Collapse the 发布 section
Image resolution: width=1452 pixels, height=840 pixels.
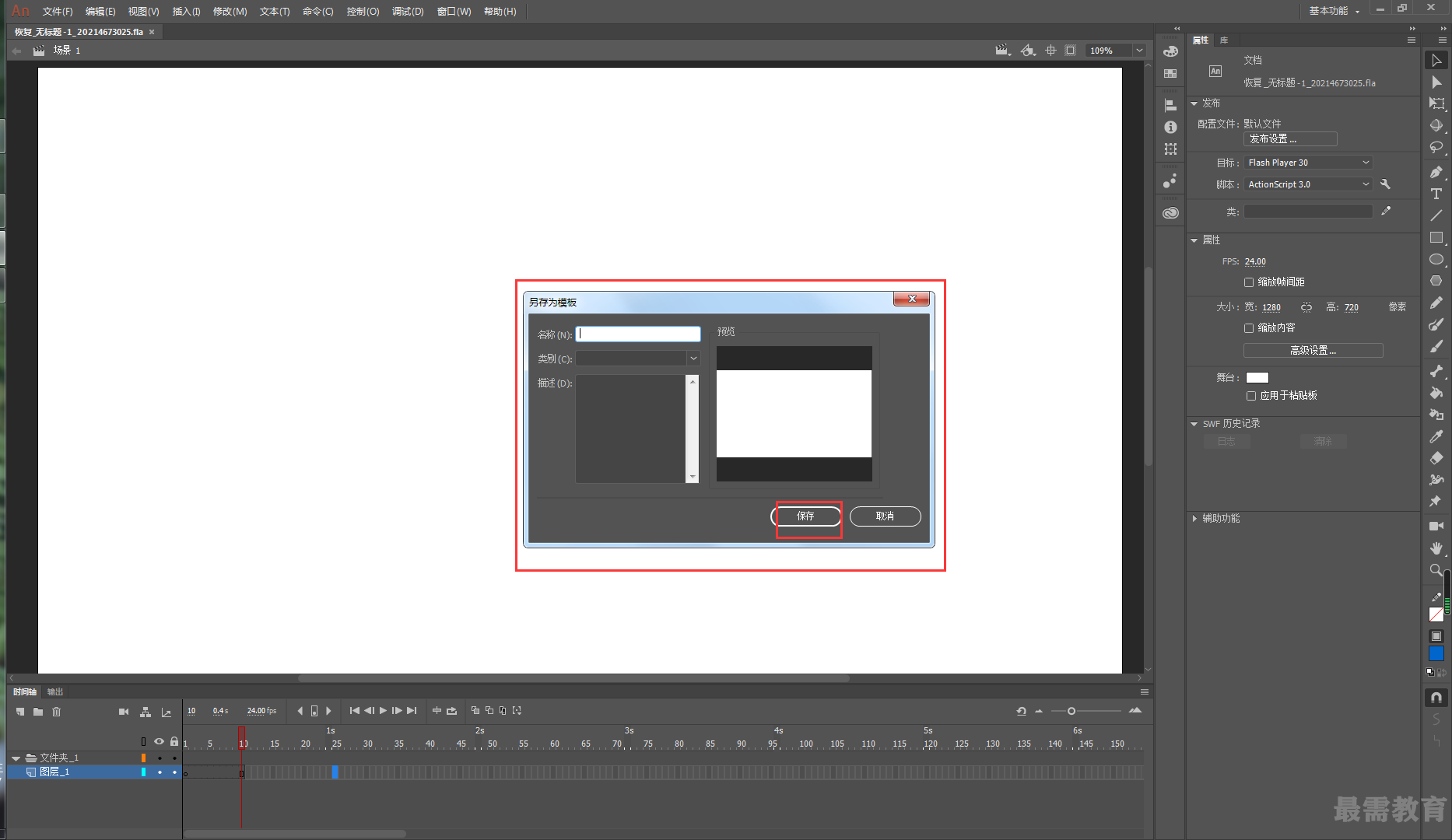(1194, 103)
